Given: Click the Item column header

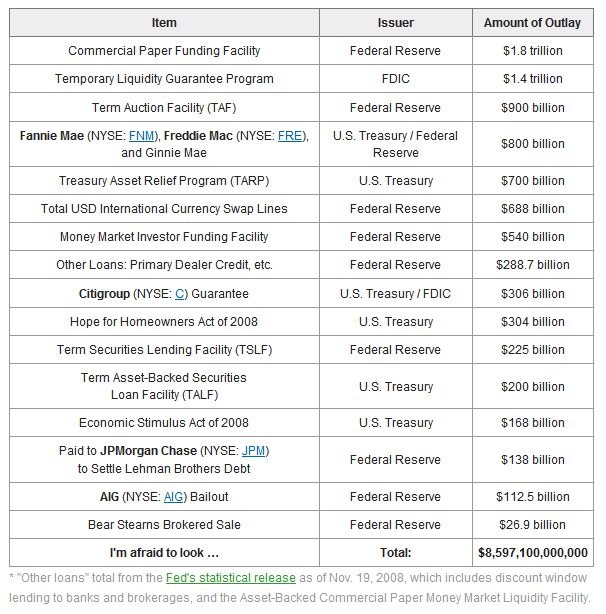Looking at the screenshot, I should pyautogui.click(x=164, y=23).
